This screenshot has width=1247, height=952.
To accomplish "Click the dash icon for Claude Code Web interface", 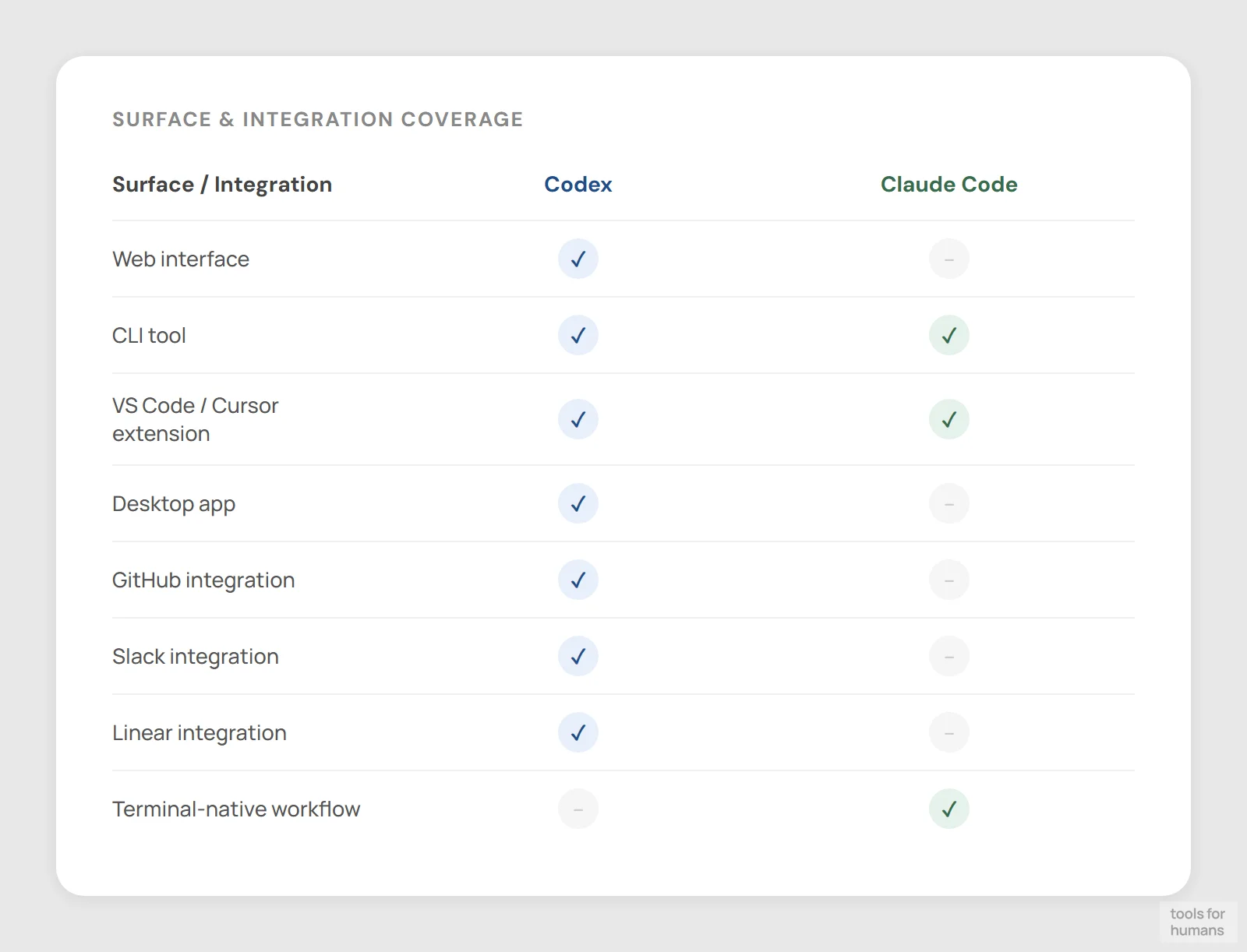I will coord(948,259).
